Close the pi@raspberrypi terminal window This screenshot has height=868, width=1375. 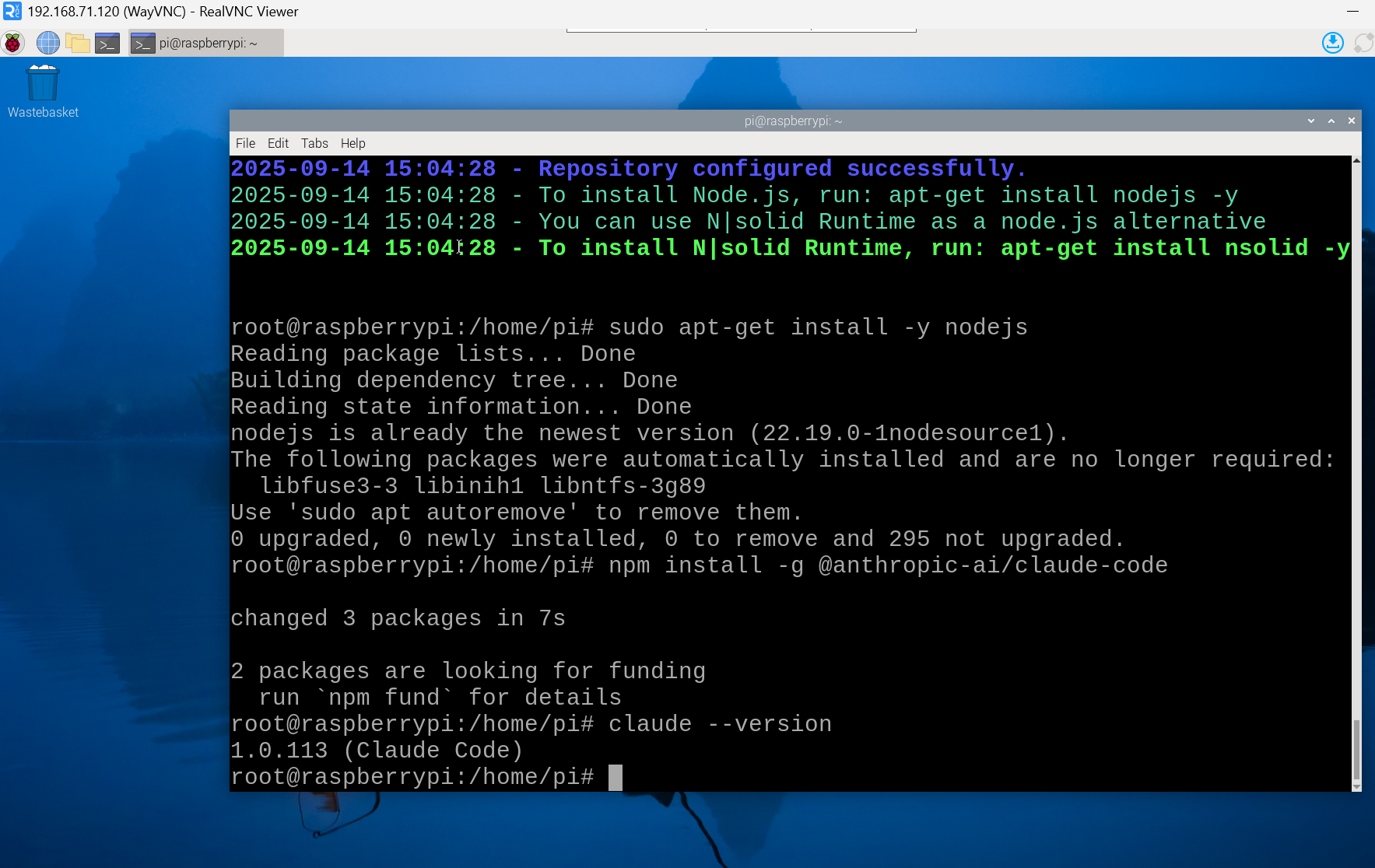(x=1352, y=121)
